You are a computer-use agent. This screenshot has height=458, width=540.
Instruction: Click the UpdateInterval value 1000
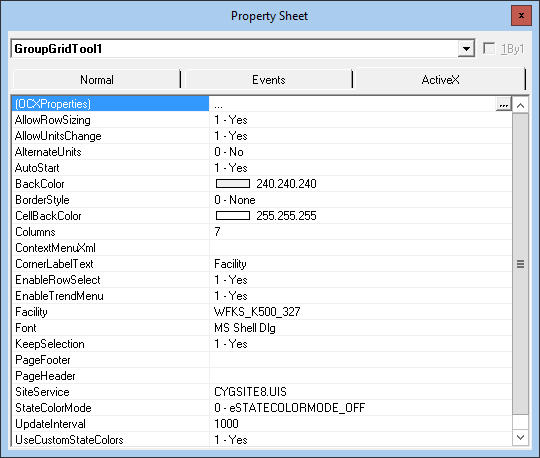pos(226,424)
